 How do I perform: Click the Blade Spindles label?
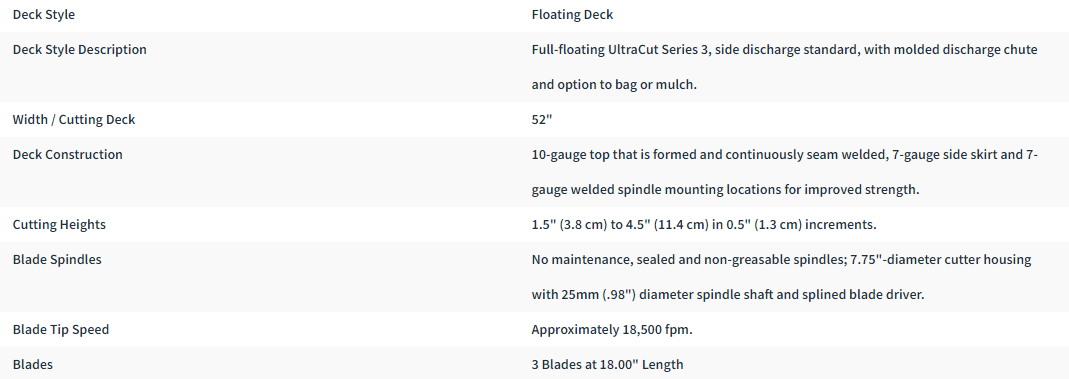tap(57, 260)
